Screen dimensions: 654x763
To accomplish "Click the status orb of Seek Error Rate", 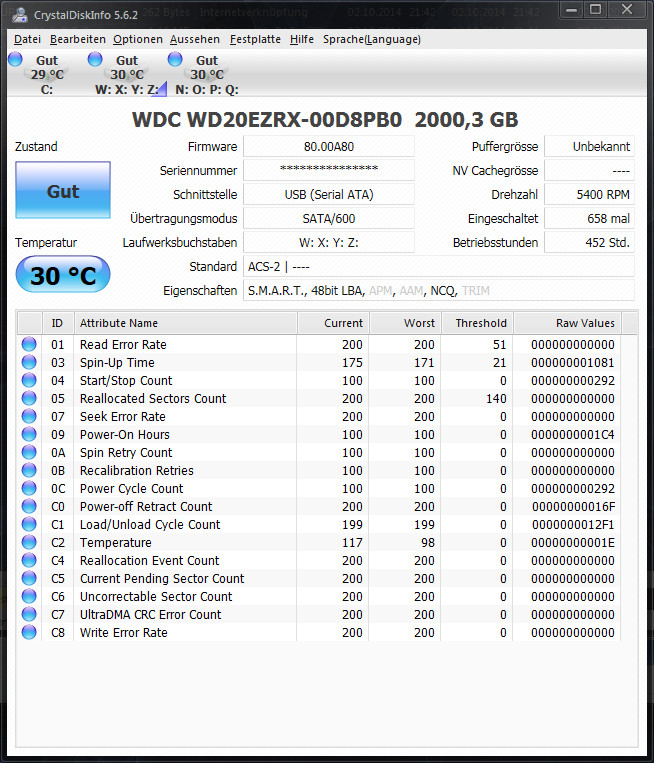I will [29, 416].
